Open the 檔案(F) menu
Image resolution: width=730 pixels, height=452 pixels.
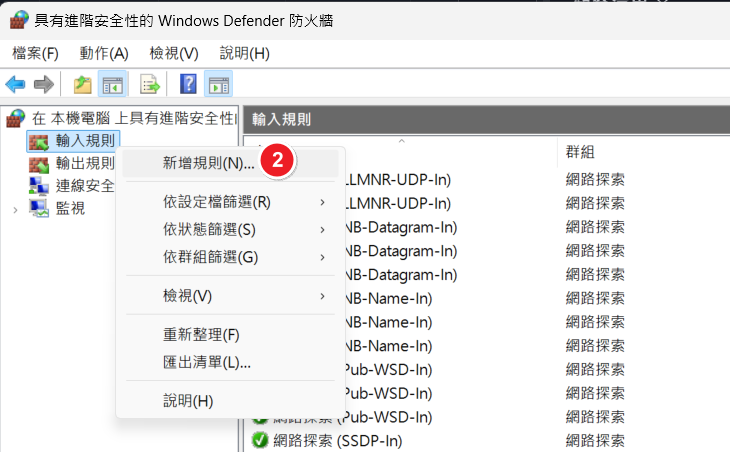click(35, 54)
